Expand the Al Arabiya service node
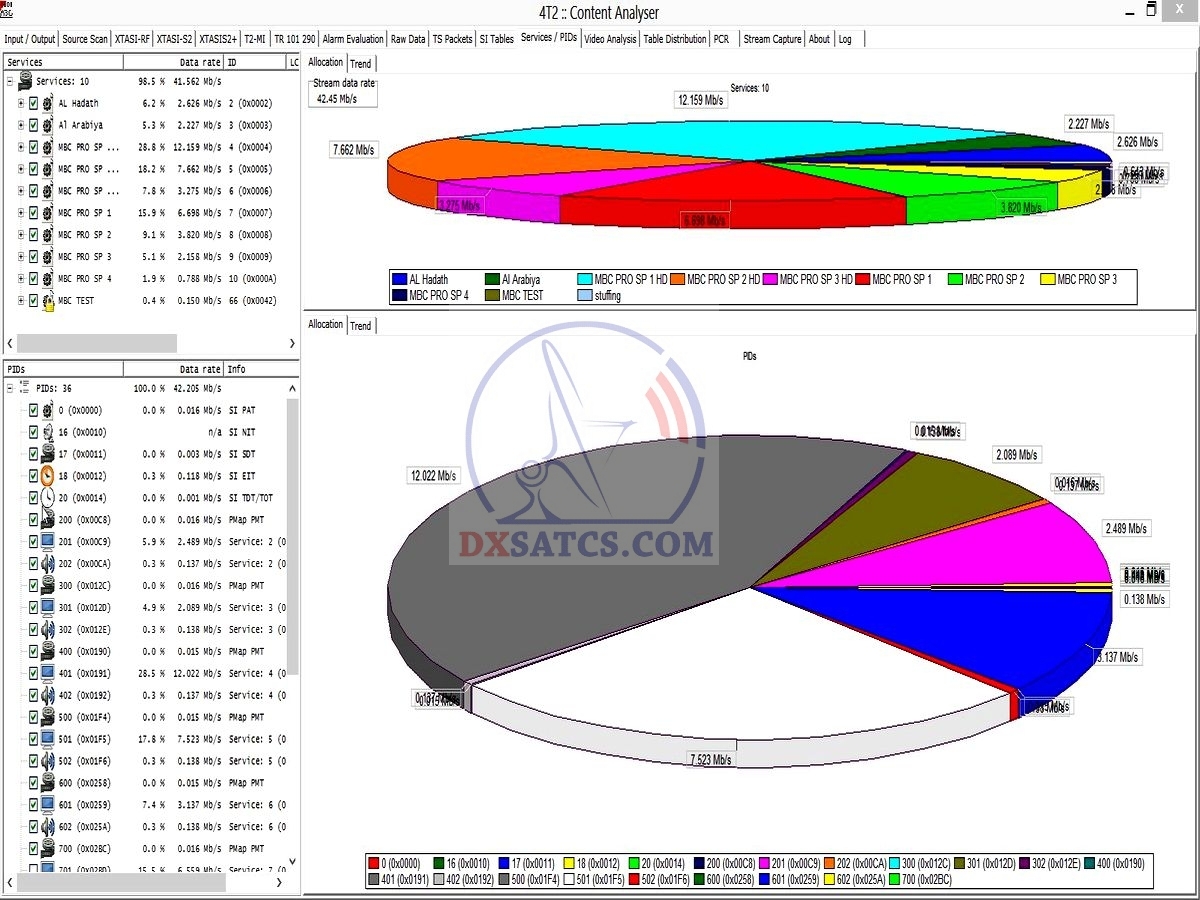 pos(21,125)
